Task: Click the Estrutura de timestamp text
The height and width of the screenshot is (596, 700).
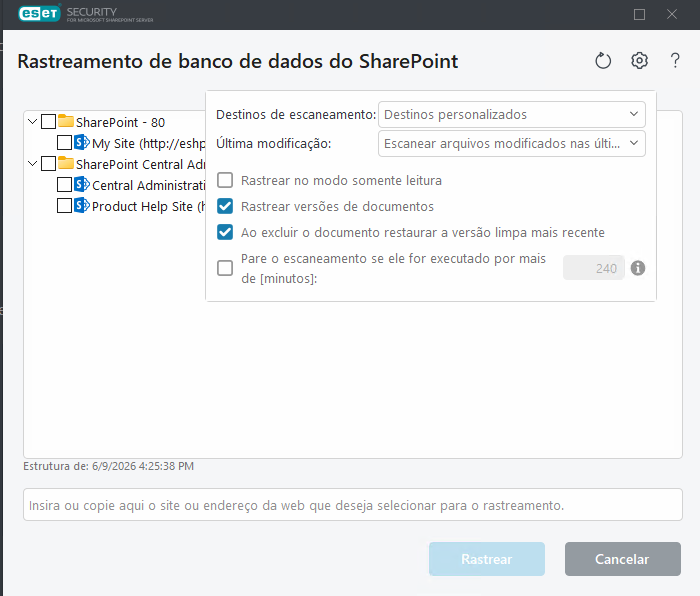Action: [x=108, y=466]
